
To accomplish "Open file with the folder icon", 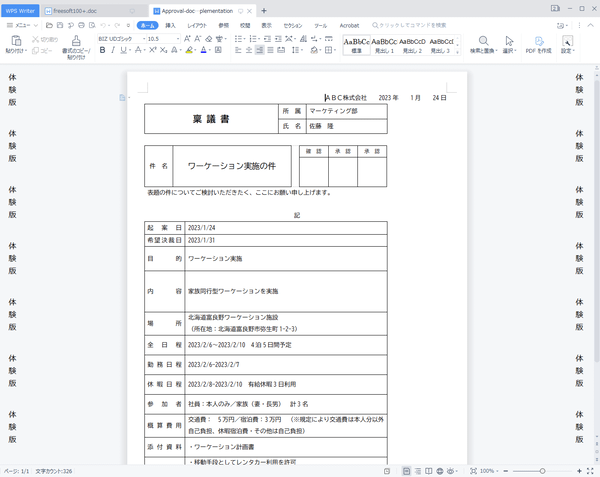I will [49, 26].
